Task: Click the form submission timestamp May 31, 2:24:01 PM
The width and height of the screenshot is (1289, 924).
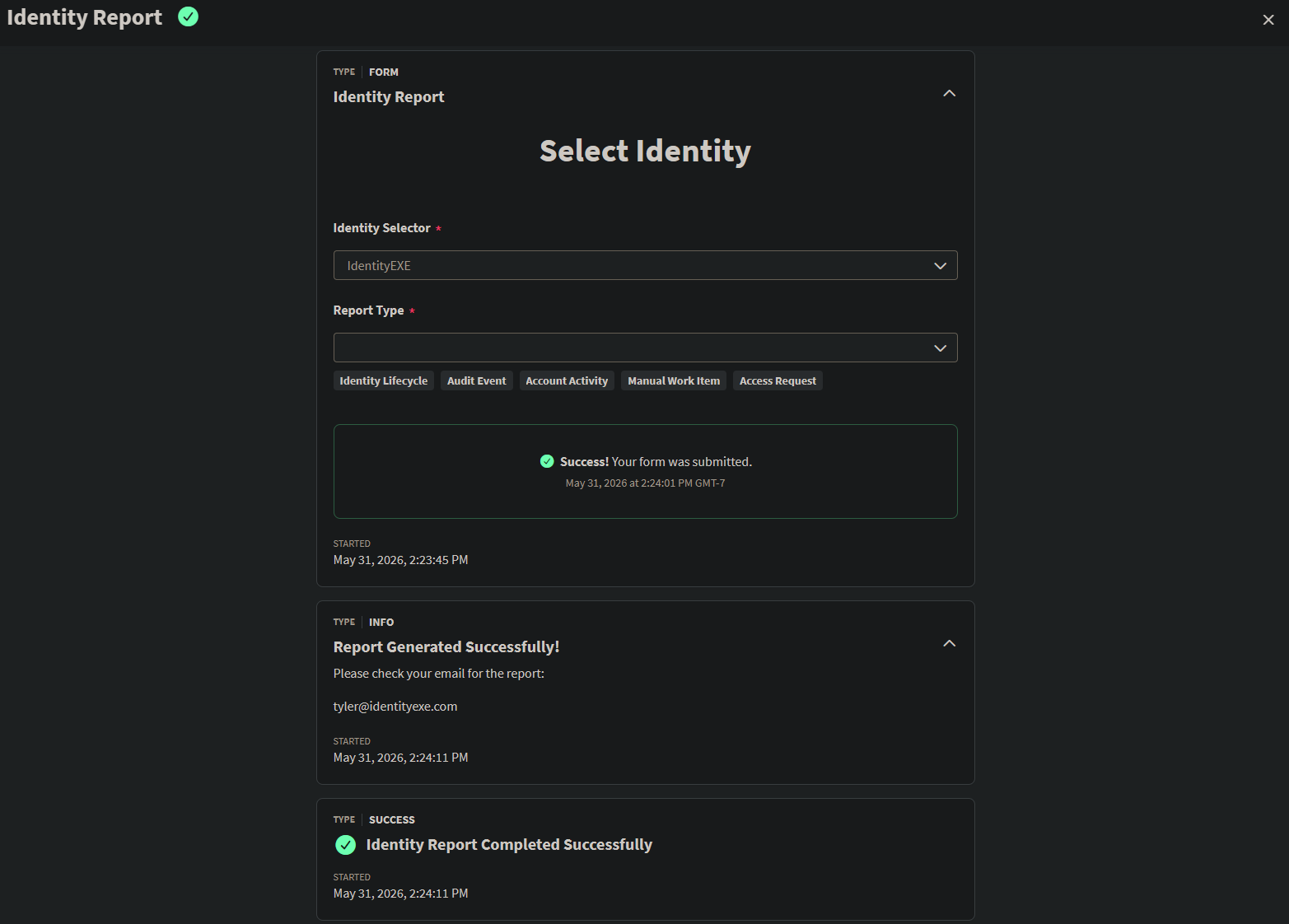Action: [x=645, y=483]
